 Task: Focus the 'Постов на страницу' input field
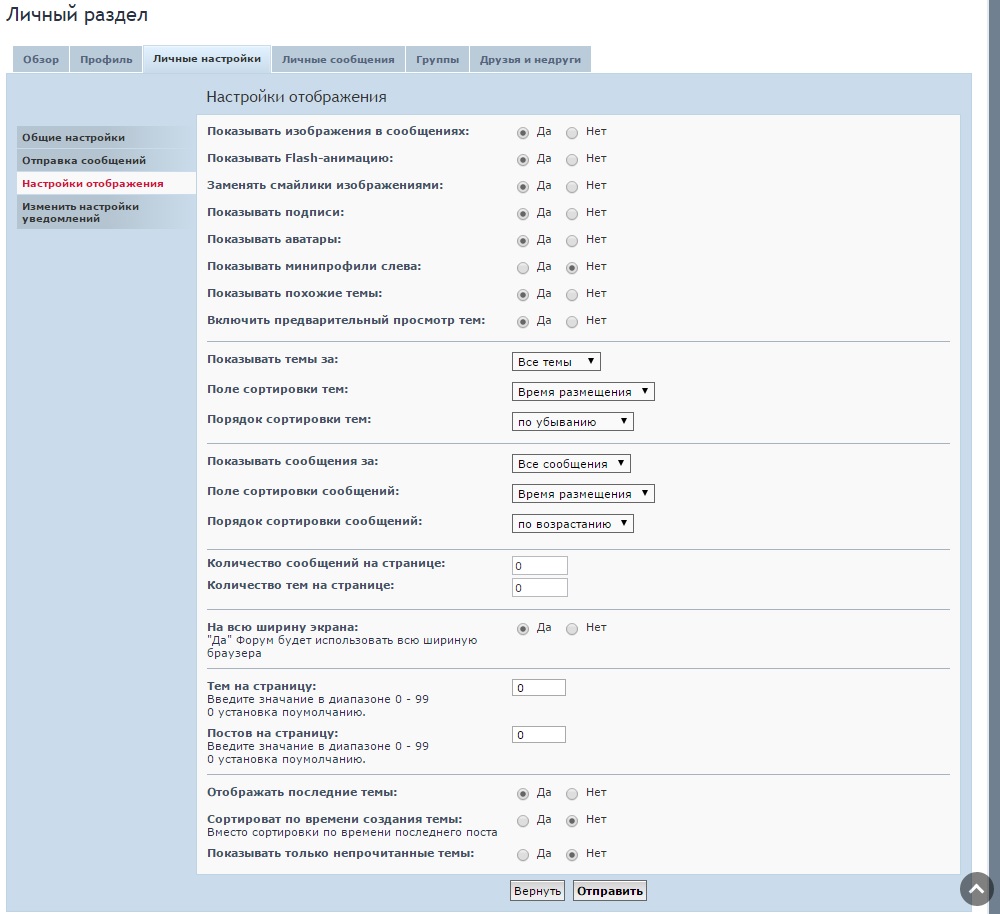pos(538,735)
